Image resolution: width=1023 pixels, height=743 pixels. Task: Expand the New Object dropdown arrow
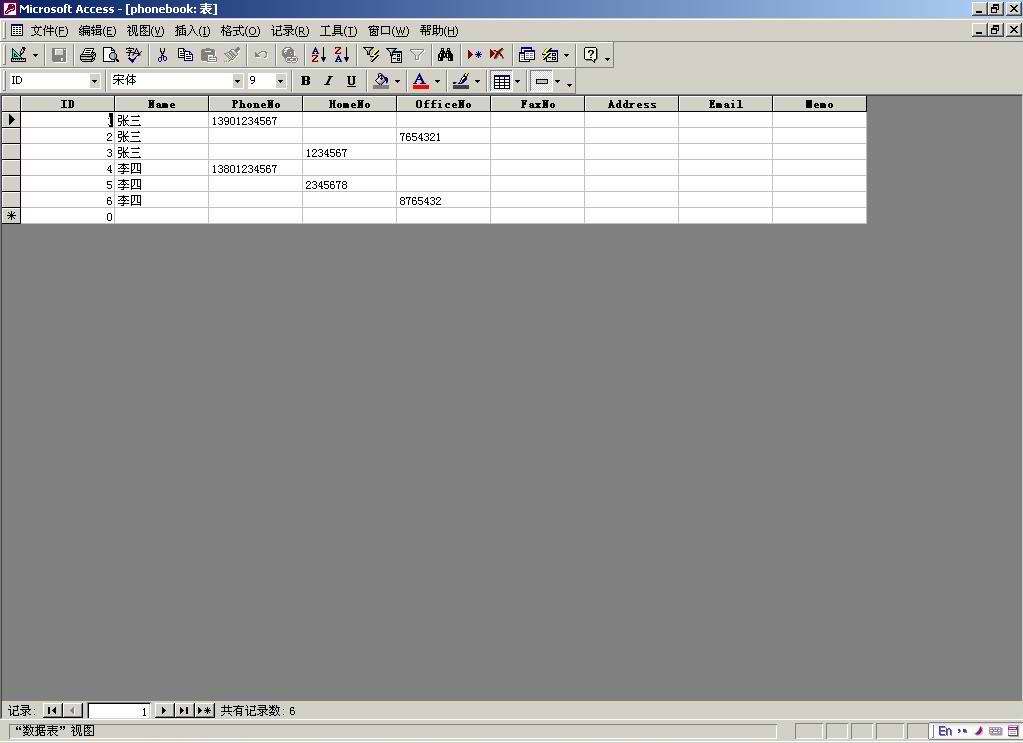[x=566, y=55]
